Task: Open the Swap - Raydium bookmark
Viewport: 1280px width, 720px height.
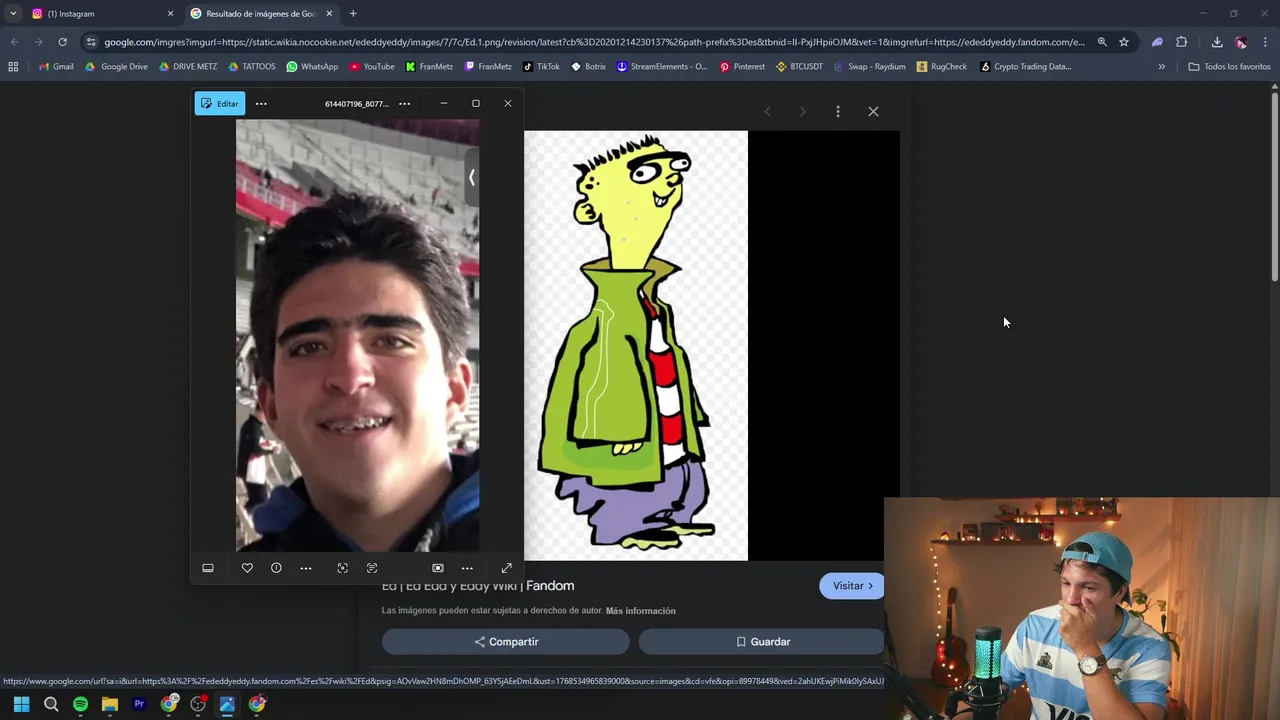Action: pyautogui.click(x=870, y=67)
